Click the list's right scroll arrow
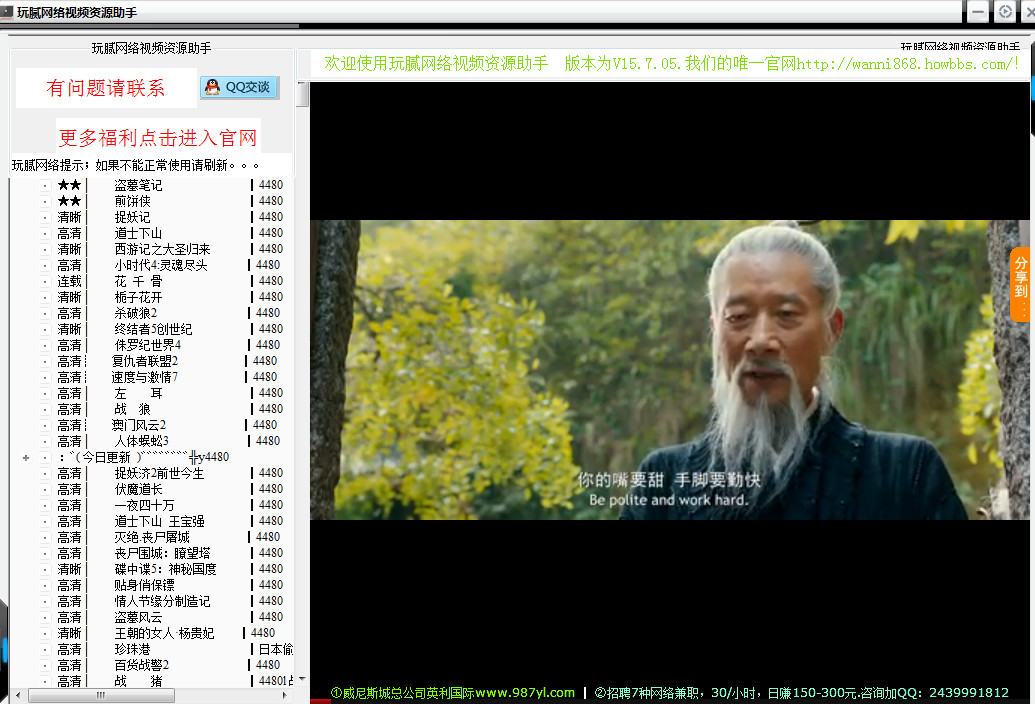1035x704 pixels. coord(284,695)
